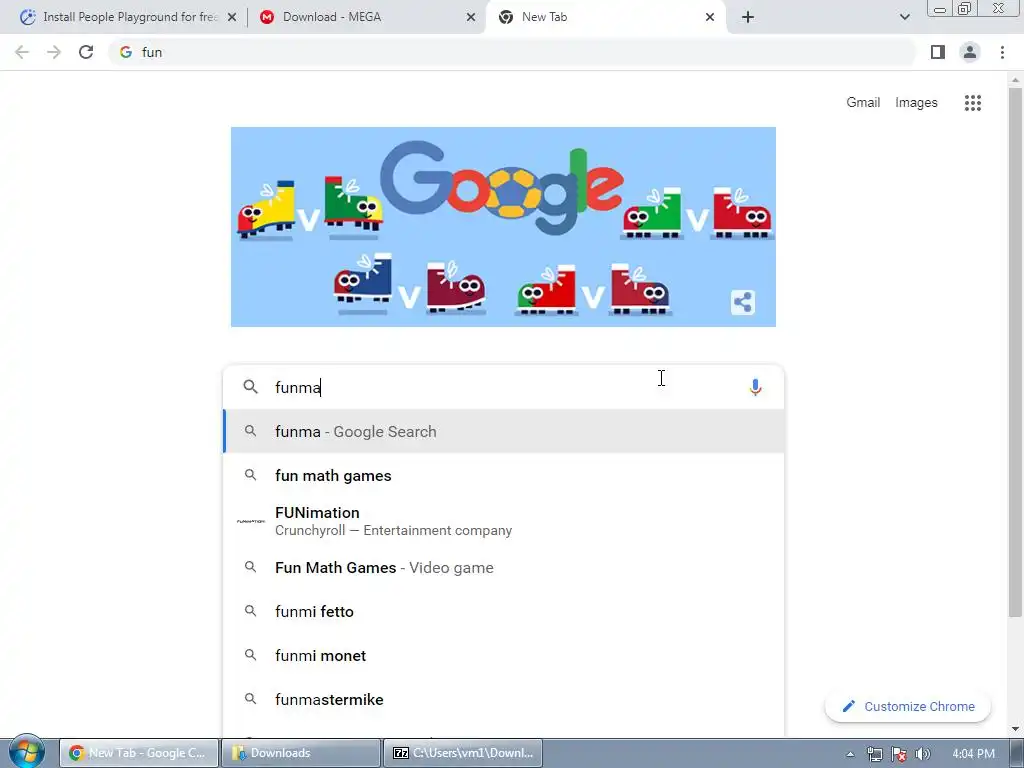Show hidden system tray icons
Image resolution: width=1024 pixels, height=768 pixels.
850,754
